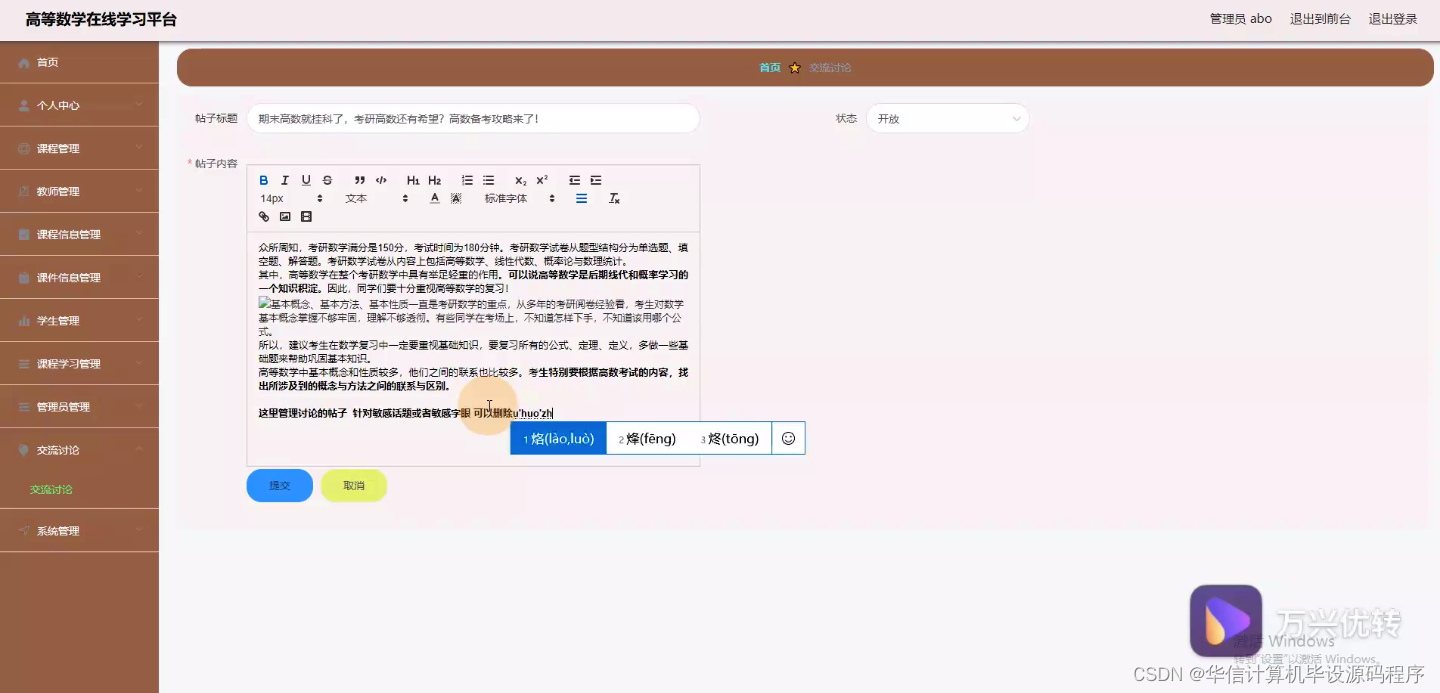Decrease indent with outdent icon
Screen dimensions: 1440x693
coord(574,180)
